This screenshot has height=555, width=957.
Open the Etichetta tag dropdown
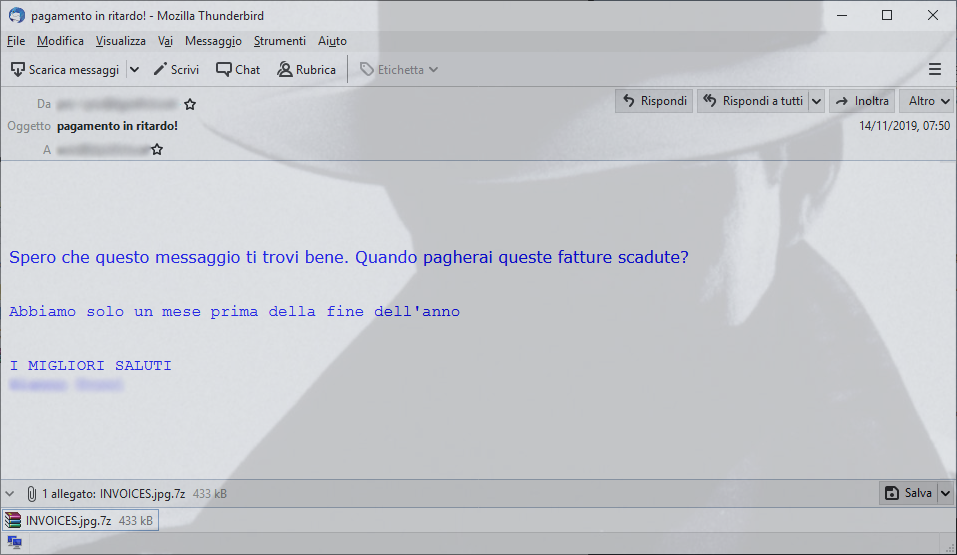click(x=399, y=70)
